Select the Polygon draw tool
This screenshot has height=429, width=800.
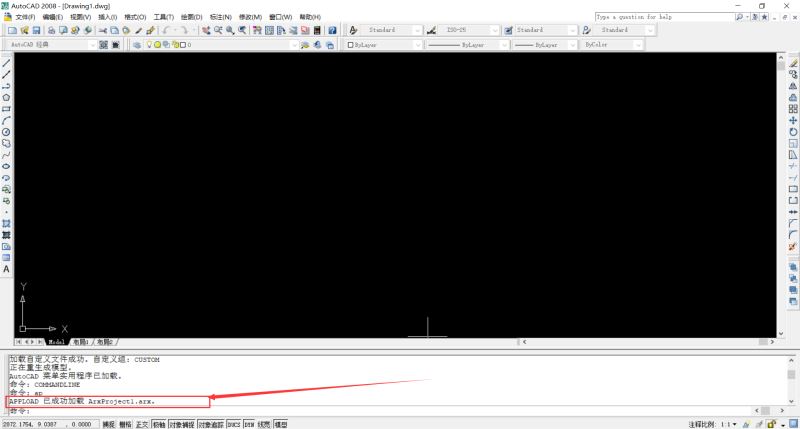[6, 97]
